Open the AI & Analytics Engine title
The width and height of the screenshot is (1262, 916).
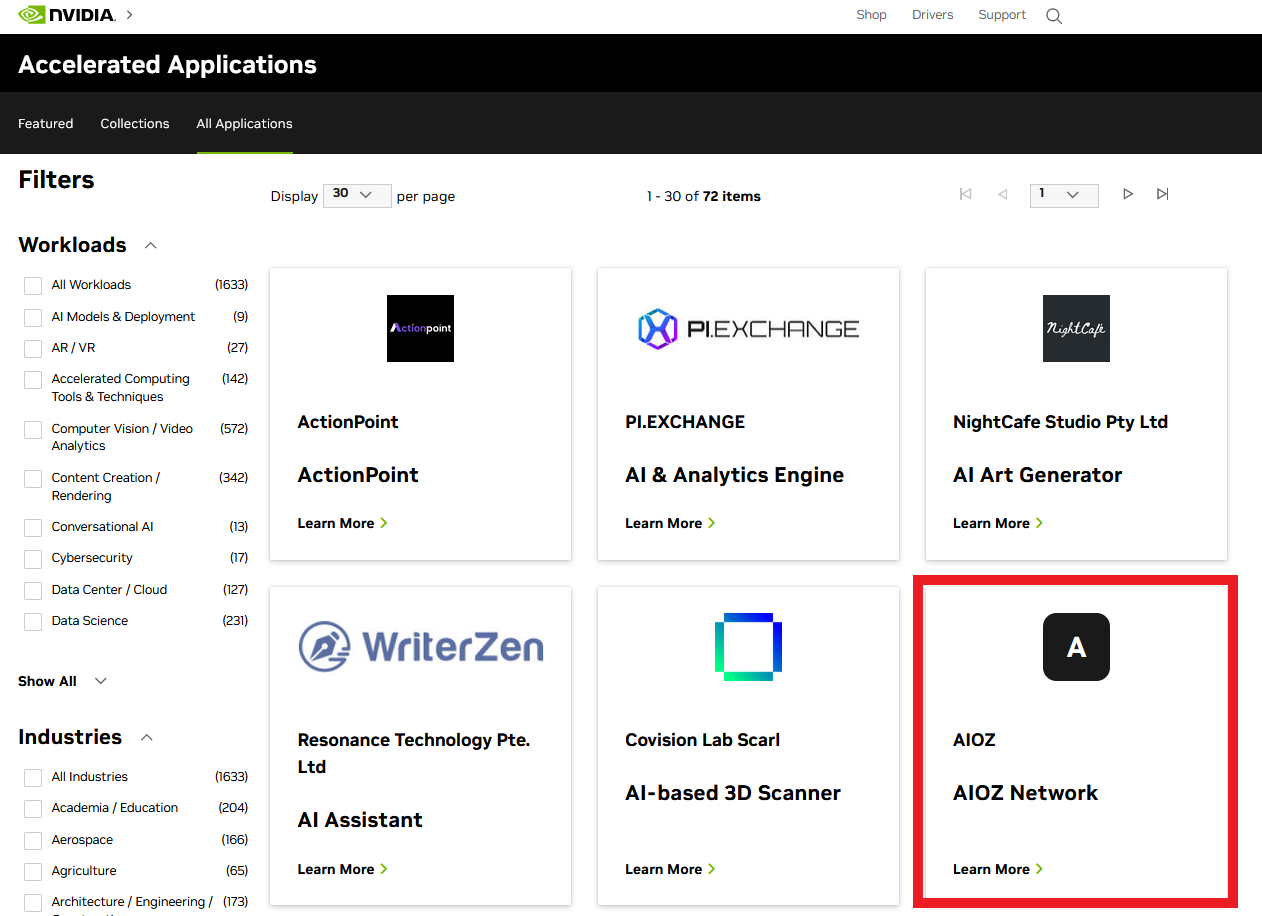735,475
